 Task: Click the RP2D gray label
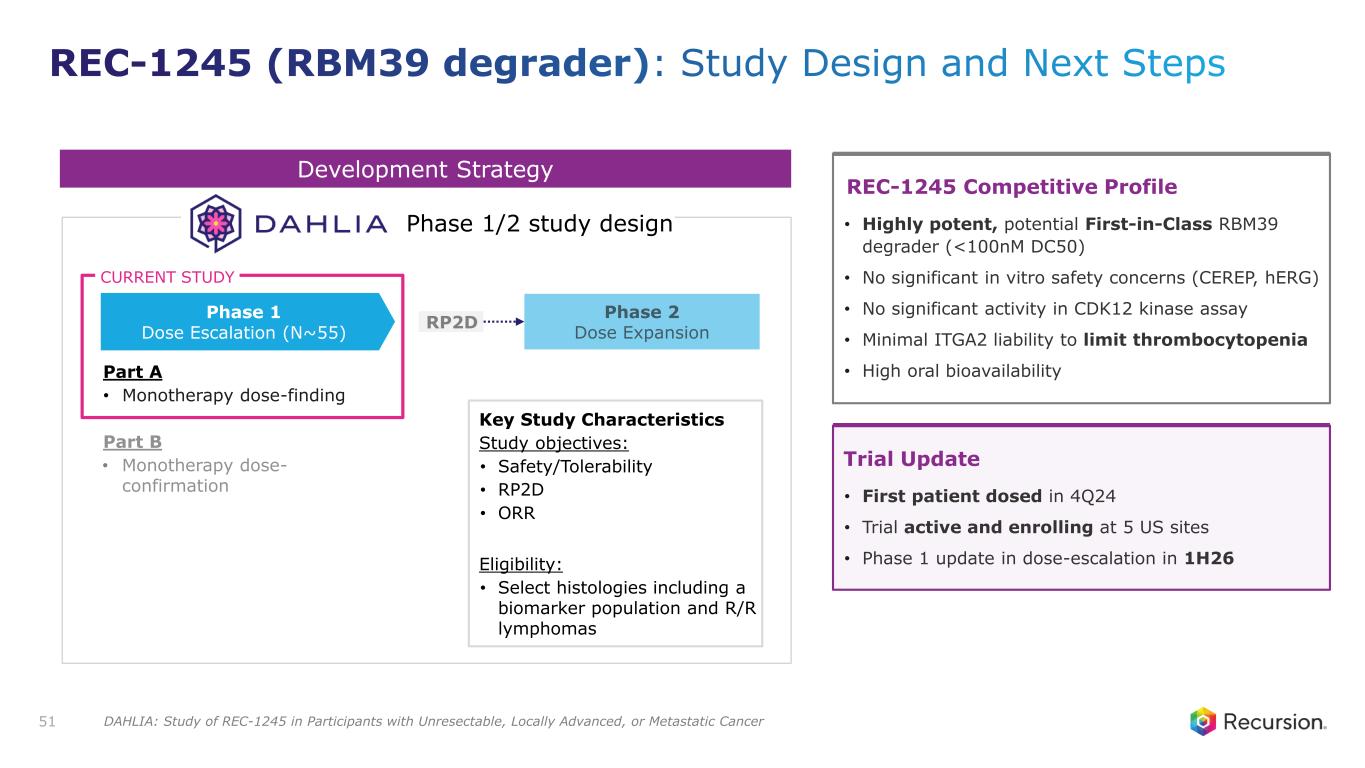tap(453, 321)
